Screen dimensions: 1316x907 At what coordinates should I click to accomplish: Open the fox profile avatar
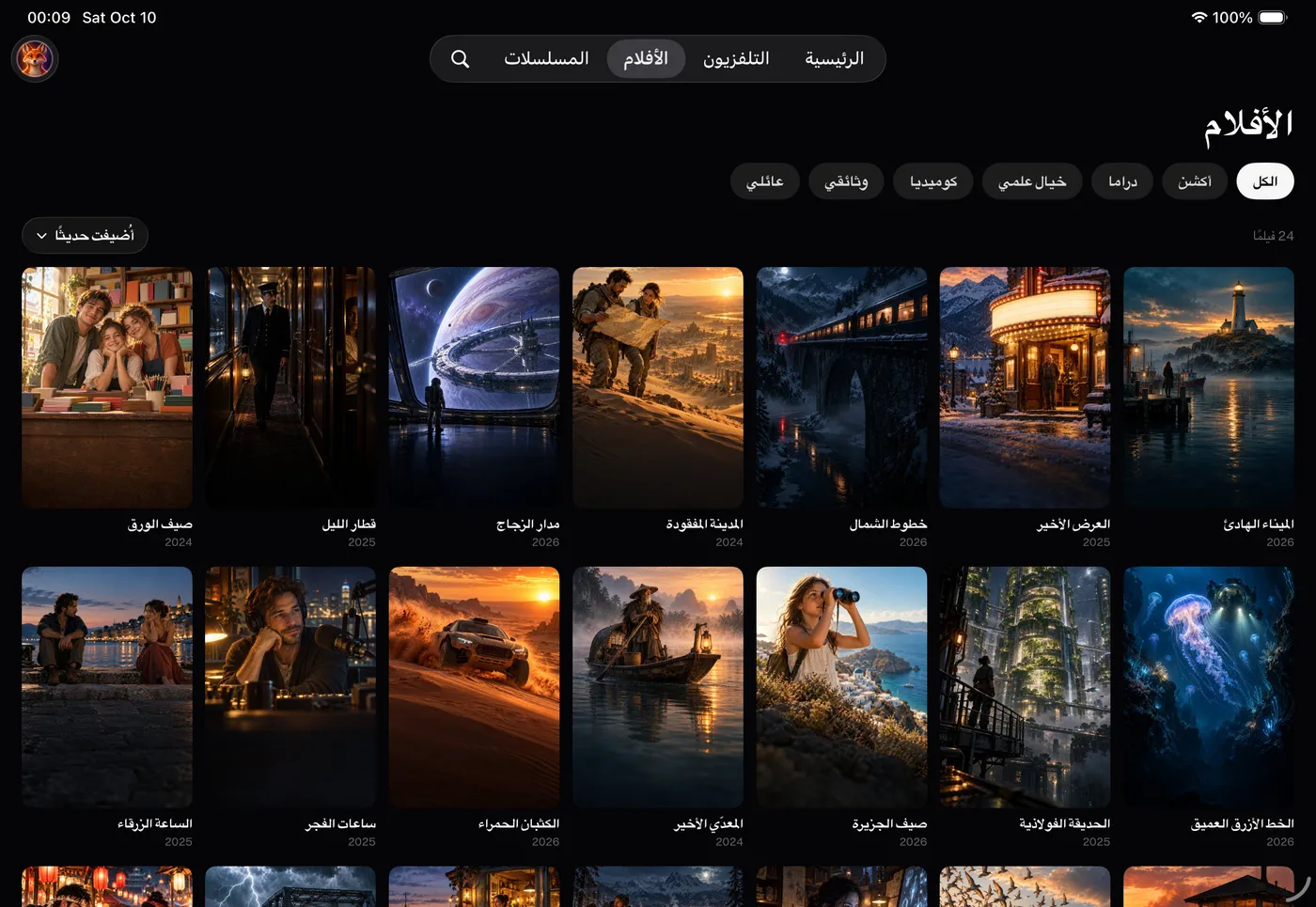[x=35, y=59]
